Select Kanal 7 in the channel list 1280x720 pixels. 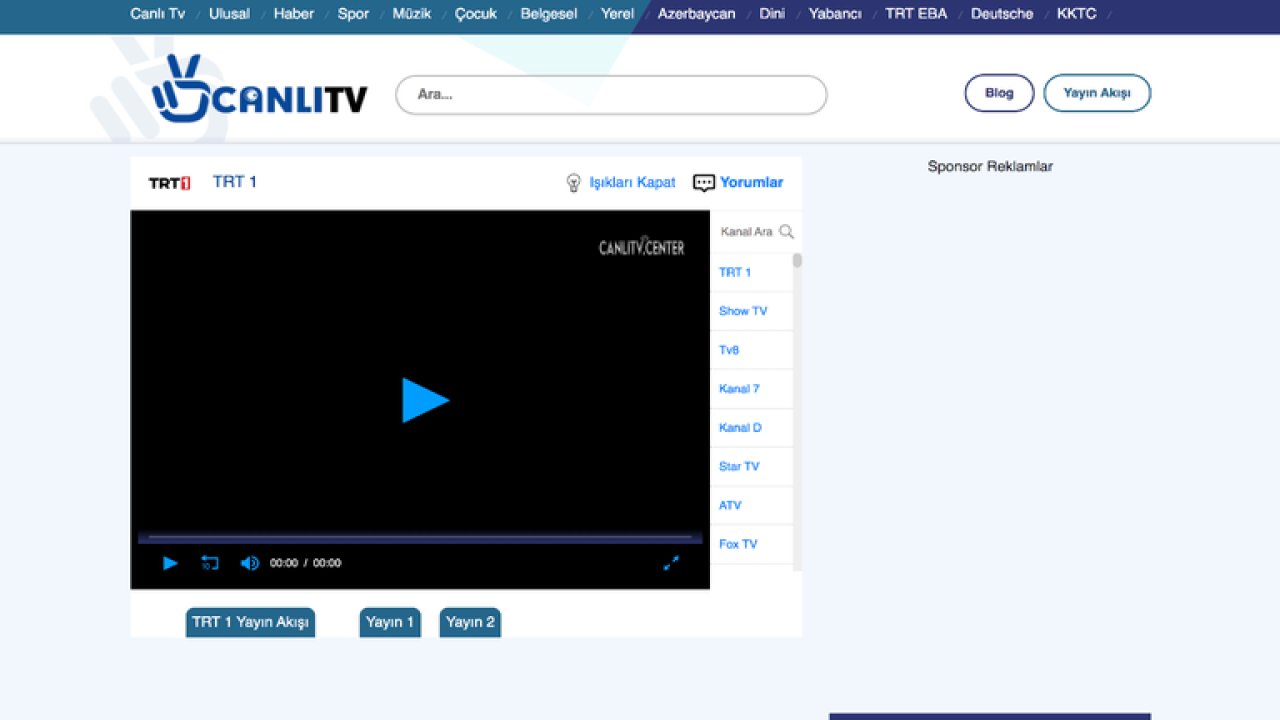pos(751,389)
